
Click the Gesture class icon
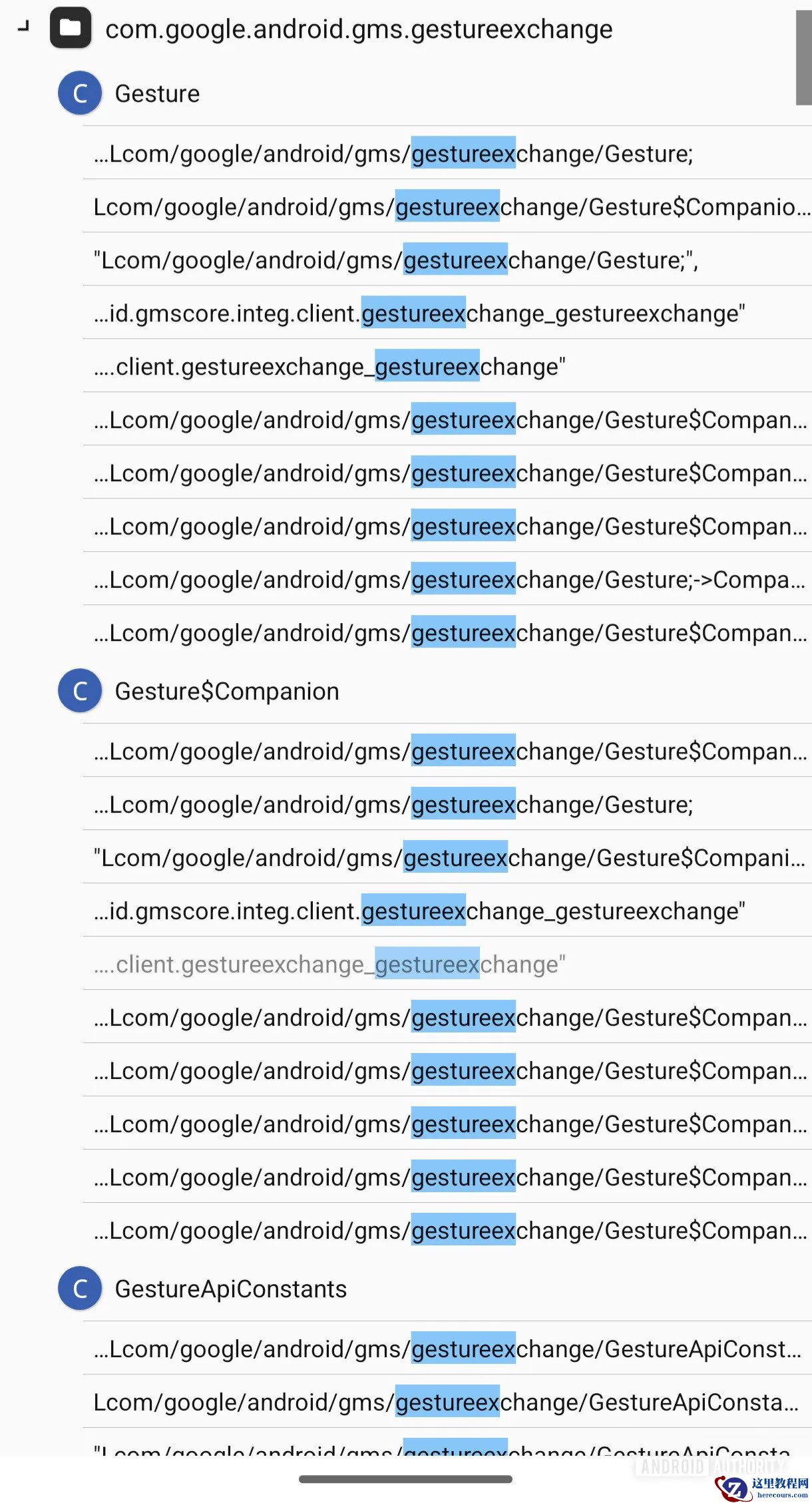80,93
